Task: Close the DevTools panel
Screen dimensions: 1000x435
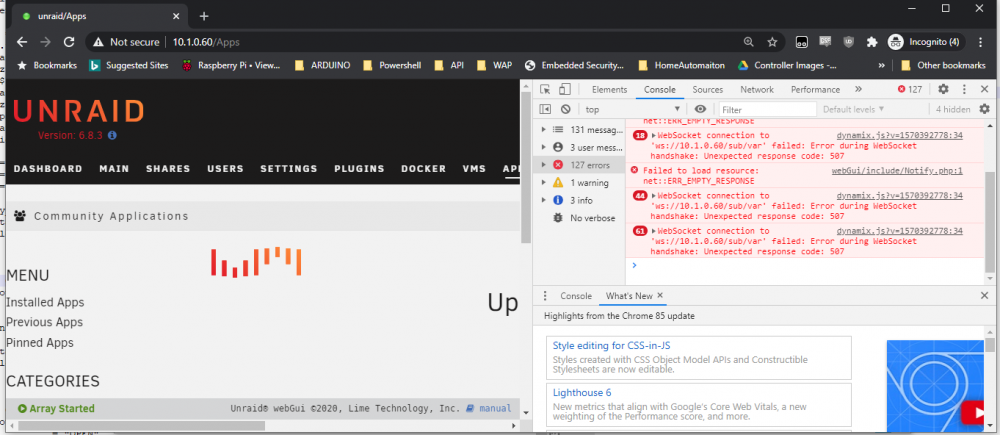Action: coord(984,89)
